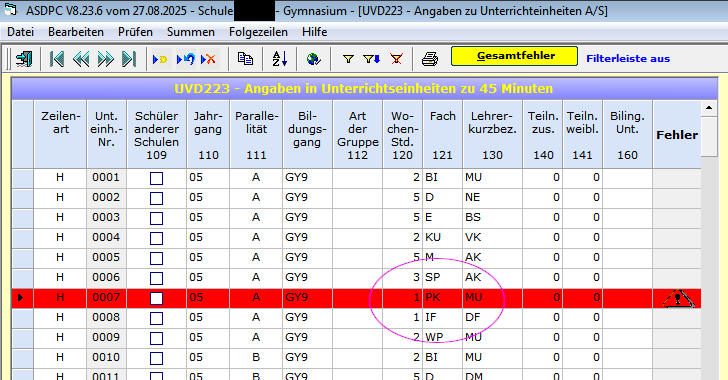728x380 pixels.
Task: Click the Wochen-Std. 120 column header
Action: coord(403,135)
